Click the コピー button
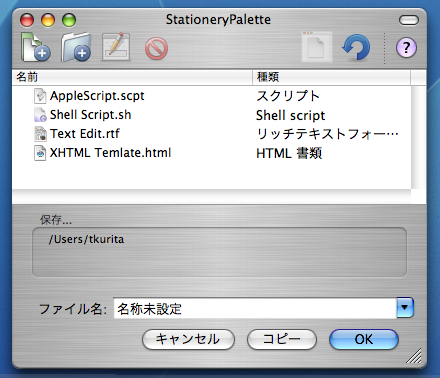 click(x=282, y=339)
